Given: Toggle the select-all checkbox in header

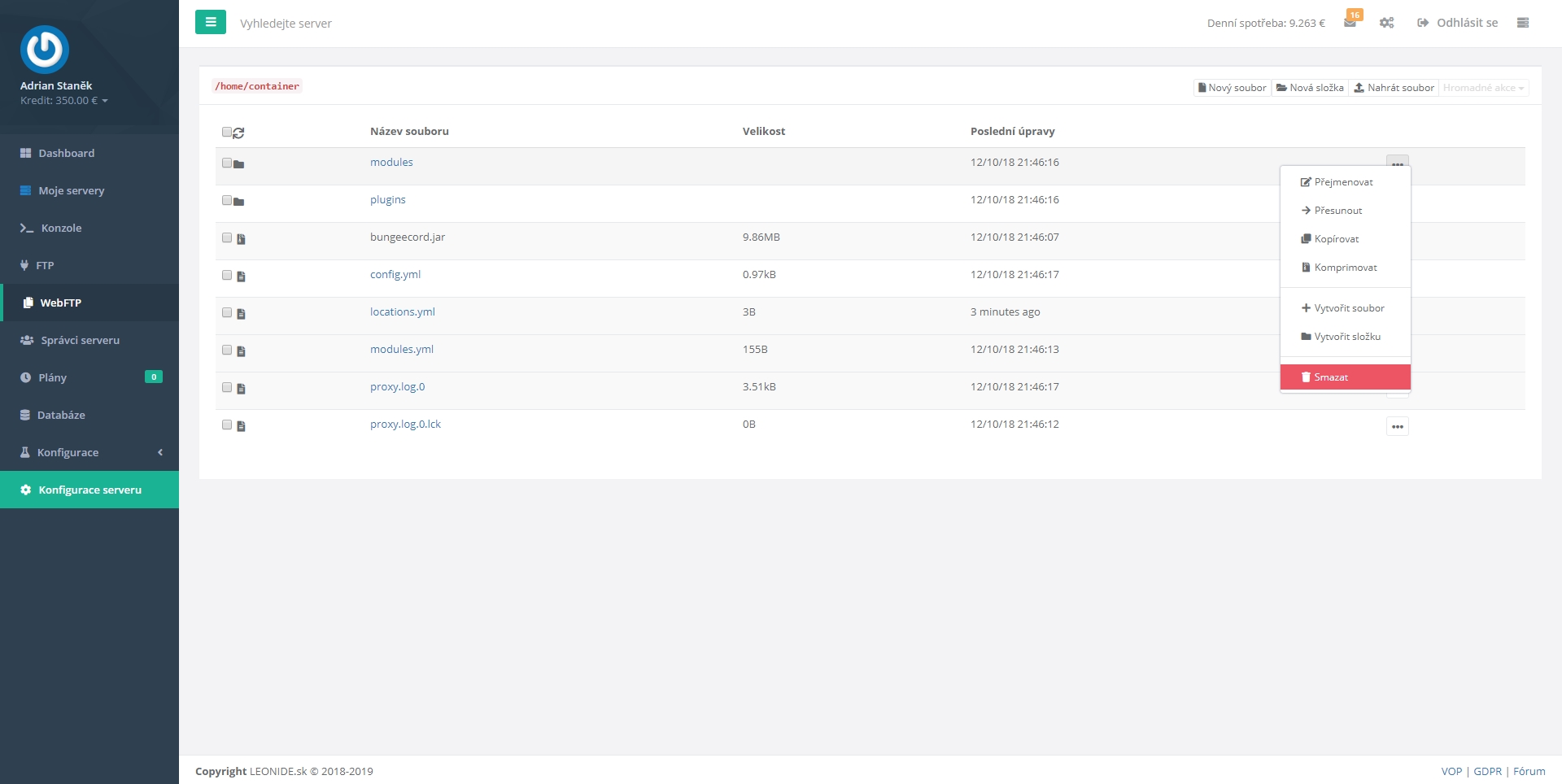Looking at the screenshot, I should tap(227, 132).
